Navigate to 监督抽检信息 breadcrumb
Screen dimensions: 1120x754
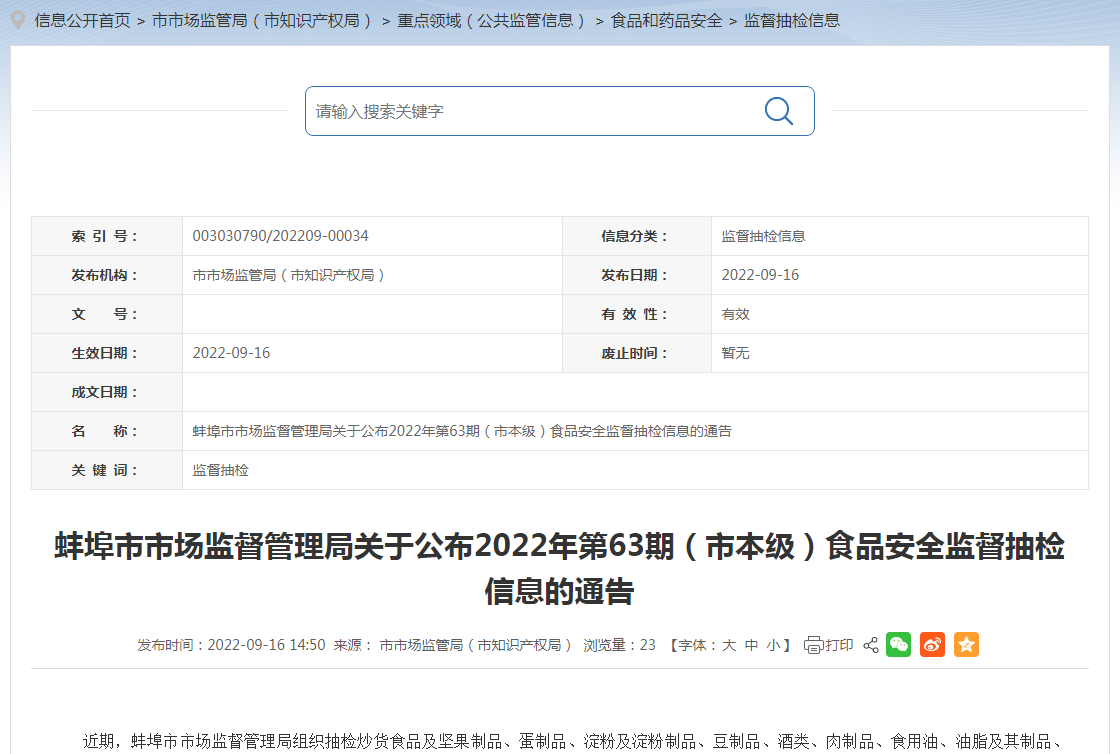(792, 20)
